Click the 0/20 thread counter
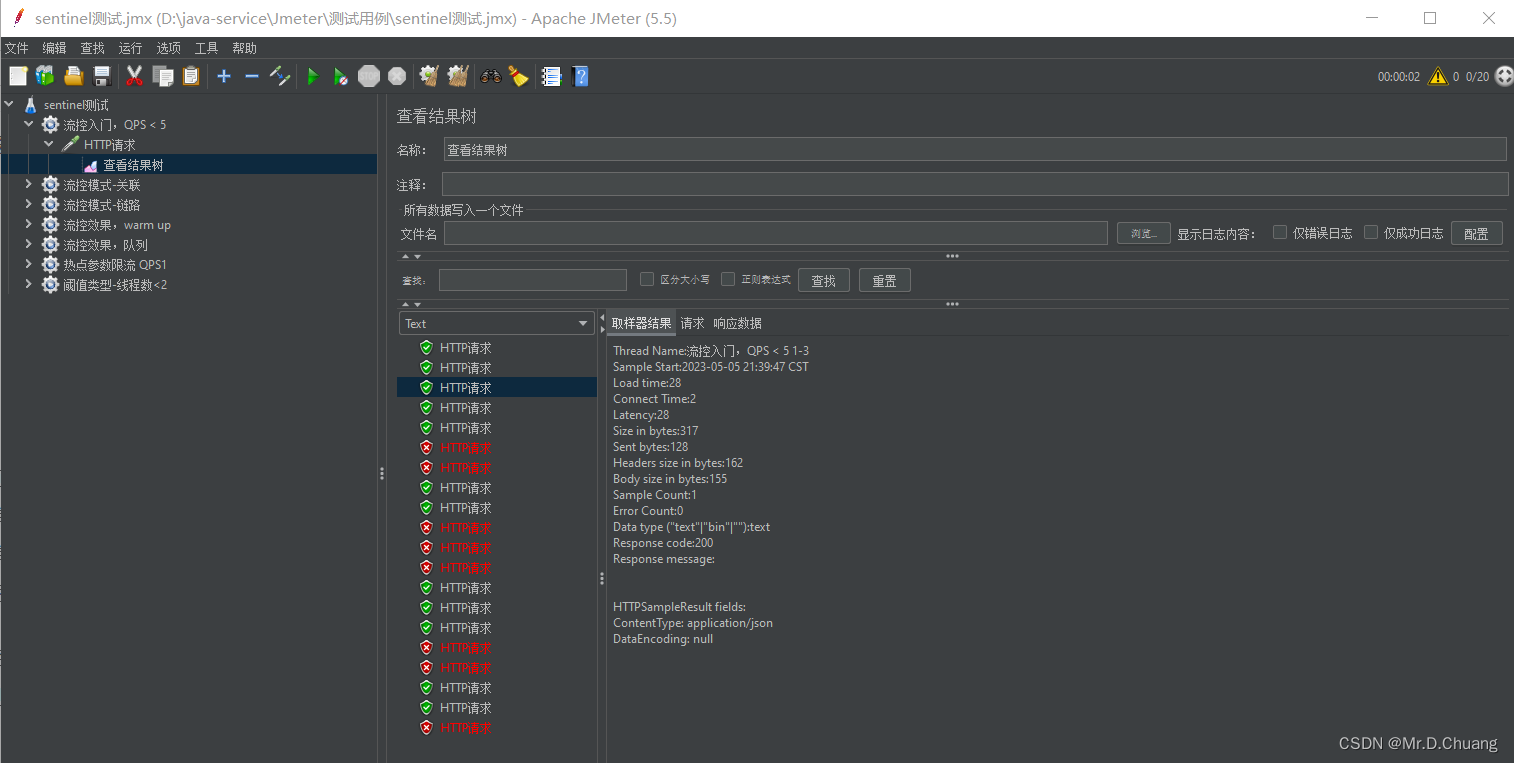 1478,76
